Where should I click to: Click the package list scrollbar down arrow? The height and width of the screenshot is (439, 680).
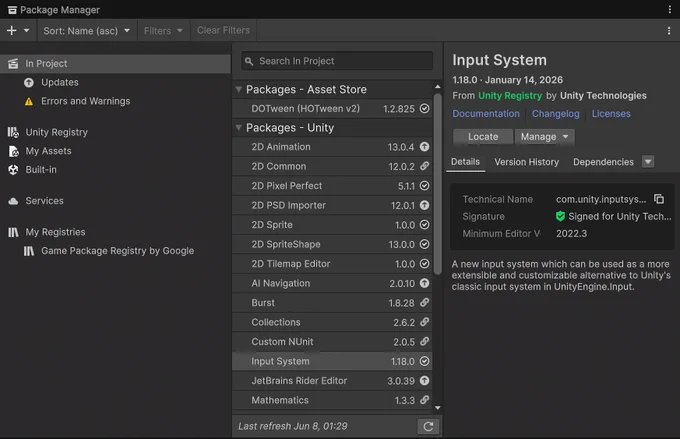(438, 408)
